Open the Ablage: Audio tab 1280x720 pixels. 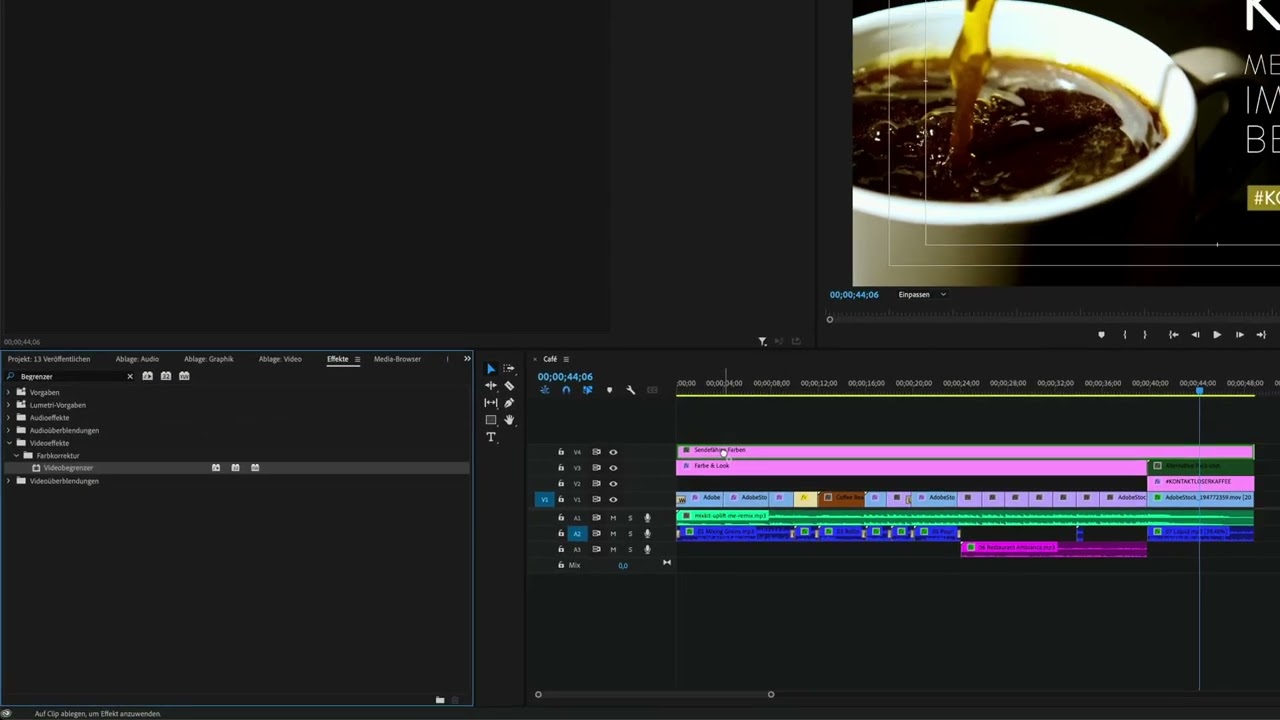click(x=137, y=359)
